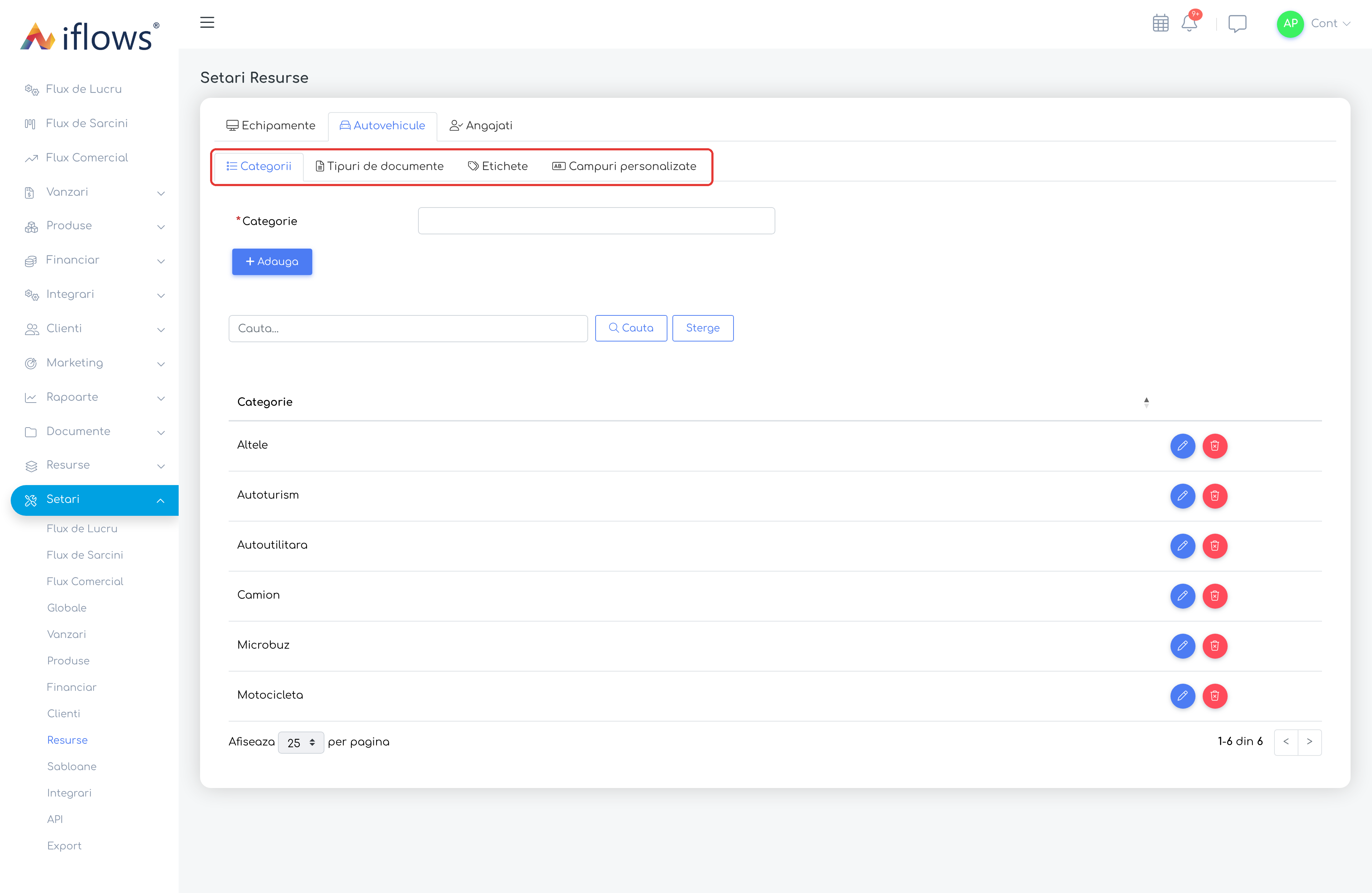1372x893 pixels.
Task: Edit the Motocicleta category
Action: pyautogui.click(x=1182, y=697)
